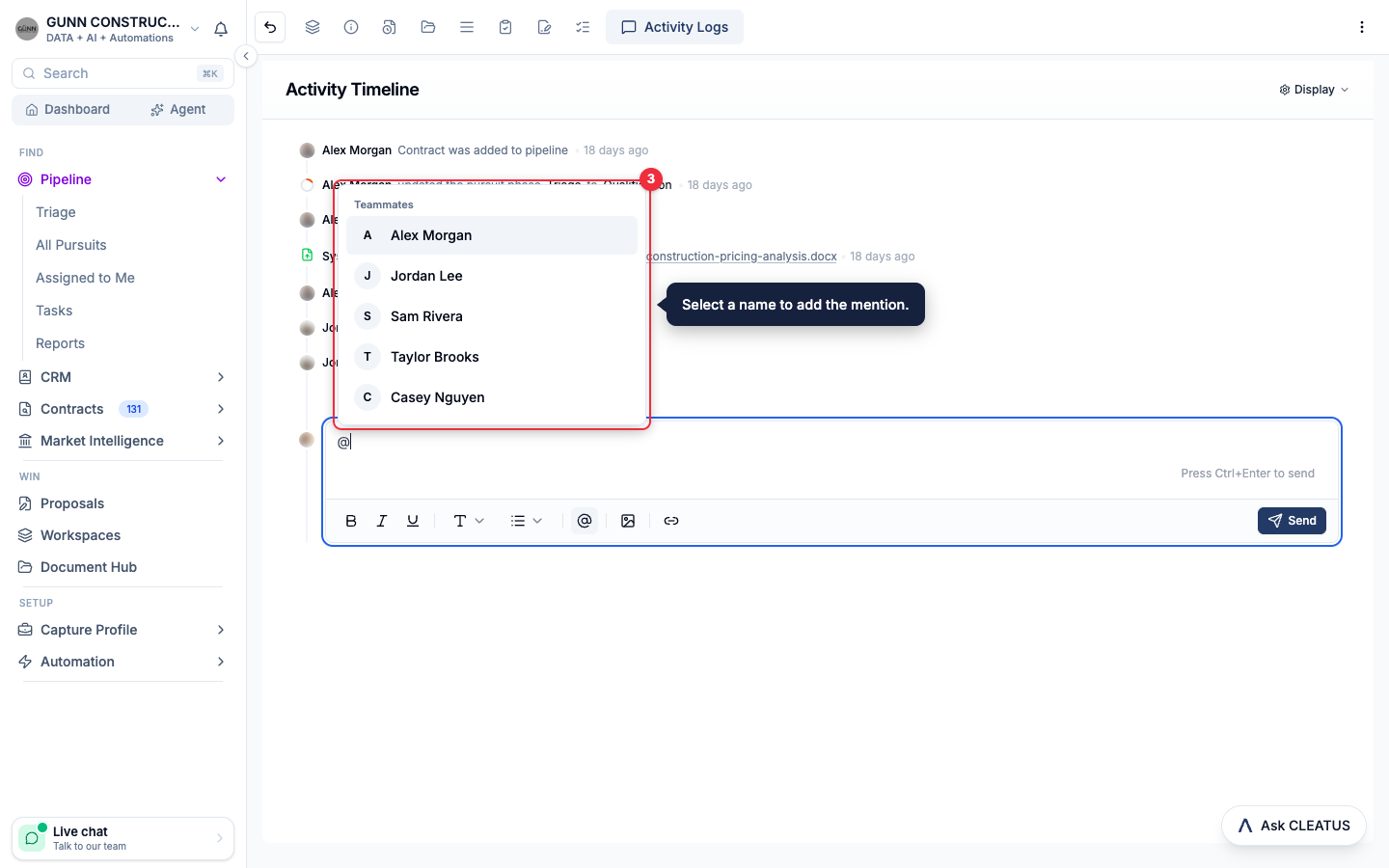Insert an image via editor toolbar

coord(628,521)
